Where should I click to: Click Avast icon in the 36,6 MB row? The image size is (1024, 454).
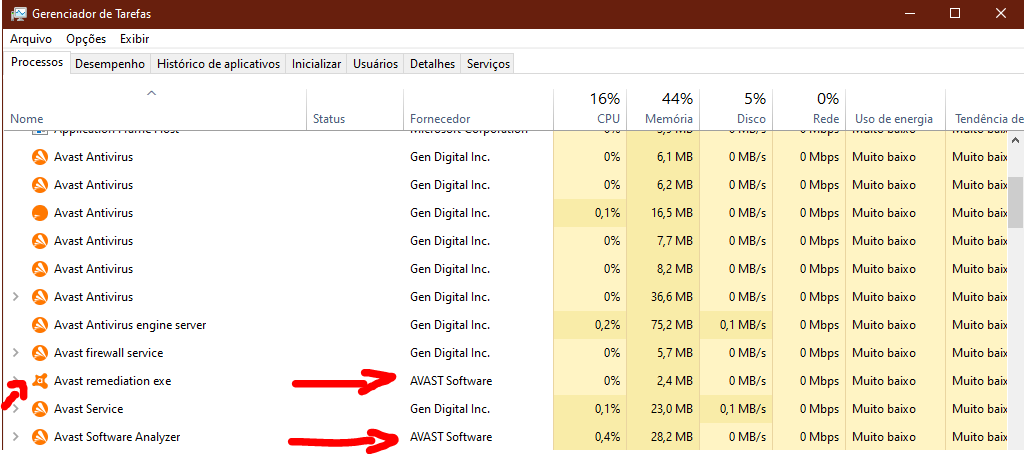(x=40, y=297)
